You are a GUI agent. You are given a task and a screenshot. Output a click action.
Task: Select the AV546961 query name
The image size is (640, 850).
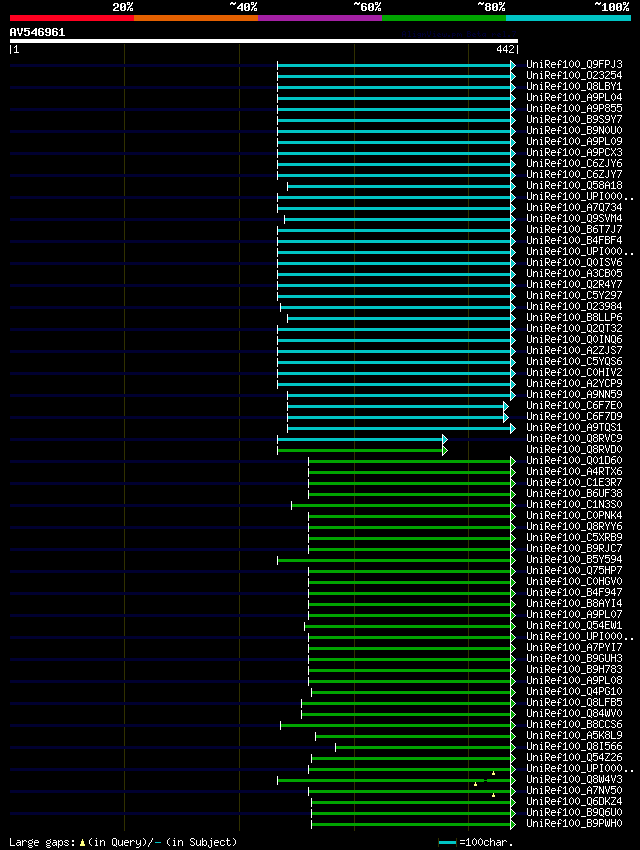[37, 32]
